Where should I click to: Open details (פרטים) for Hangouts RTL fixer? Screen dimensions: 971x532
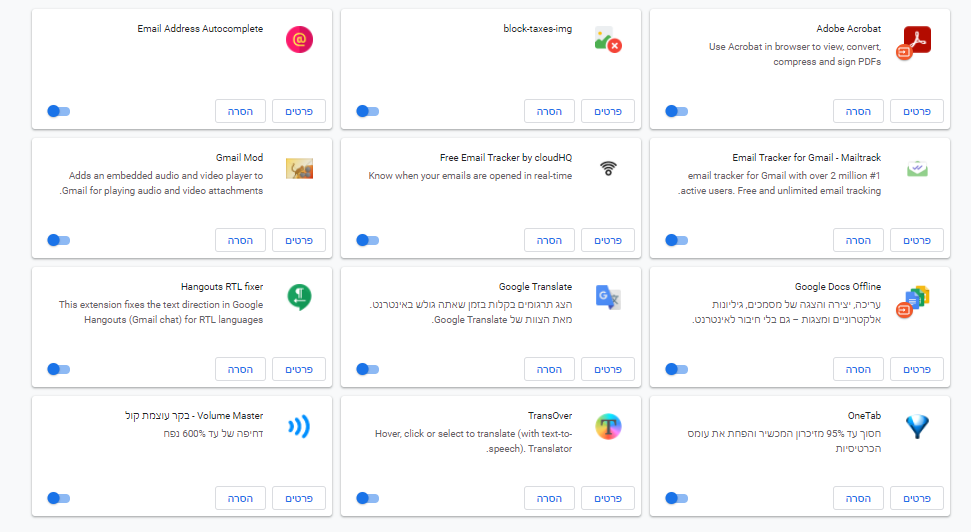tap(299, 369)
